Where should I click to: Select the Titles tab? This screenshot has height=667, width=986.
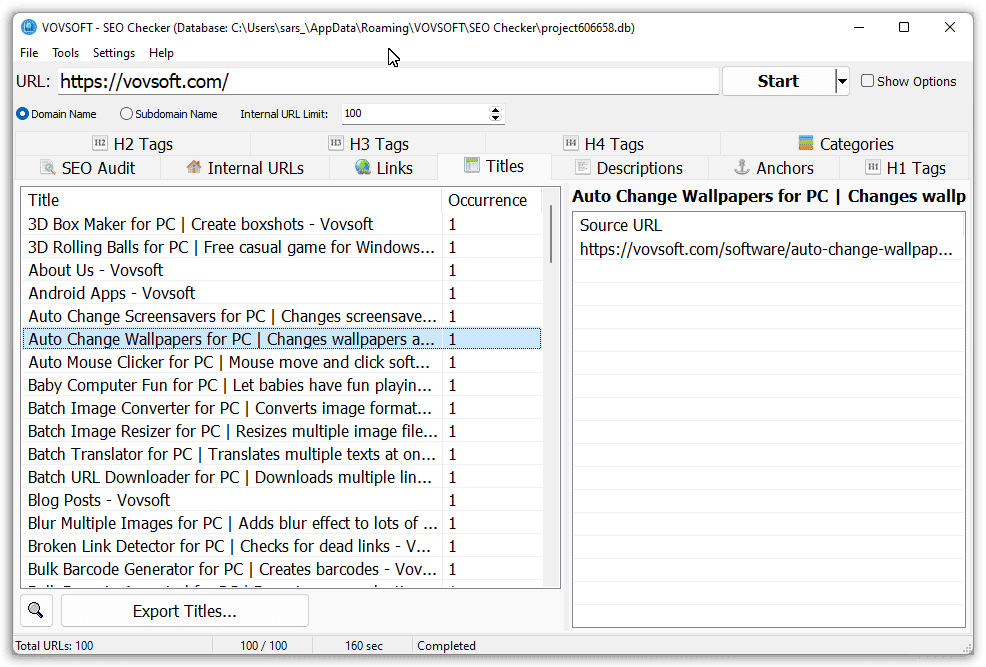(x=494, y=167)
